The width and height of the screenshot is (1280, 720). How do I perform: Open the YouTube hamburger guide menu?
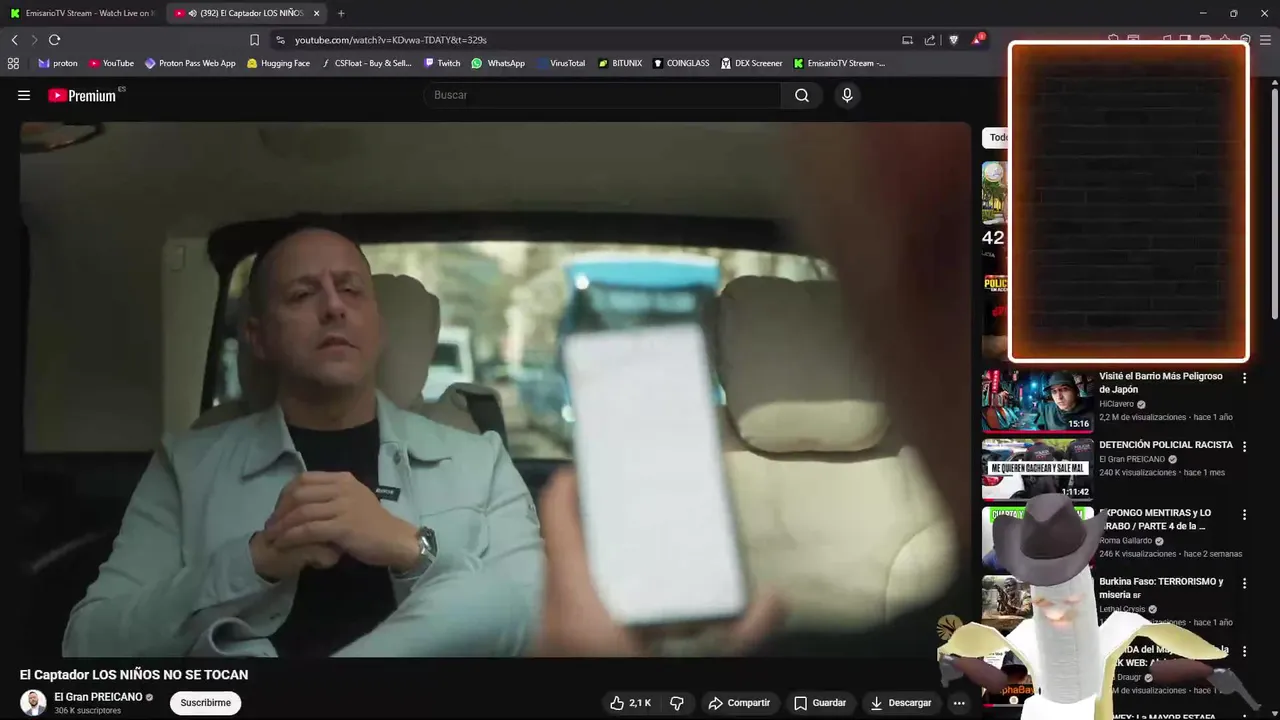[24, 95]
